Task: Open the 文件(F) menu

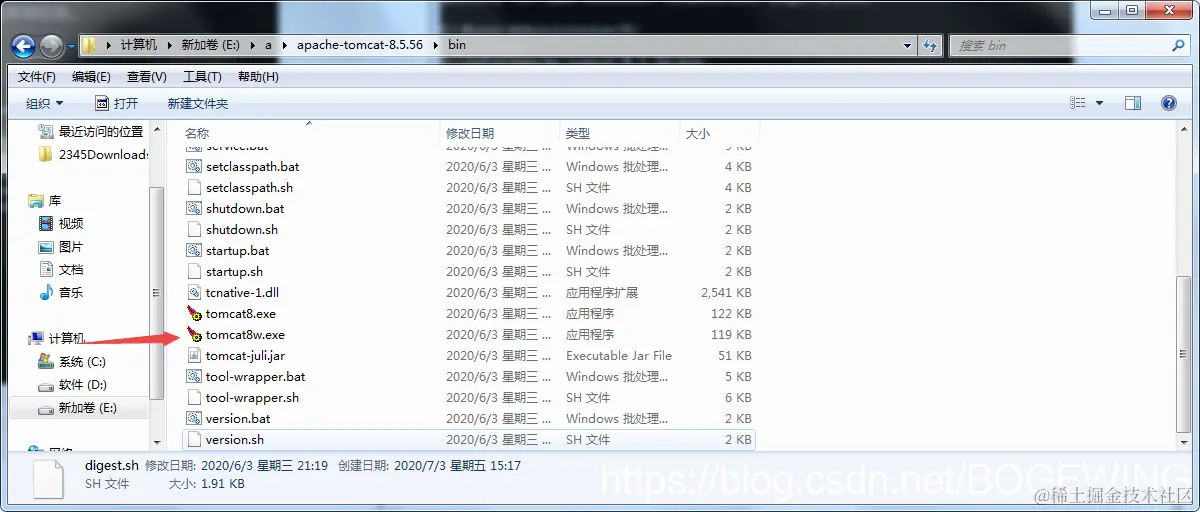Action: (37, 77)
